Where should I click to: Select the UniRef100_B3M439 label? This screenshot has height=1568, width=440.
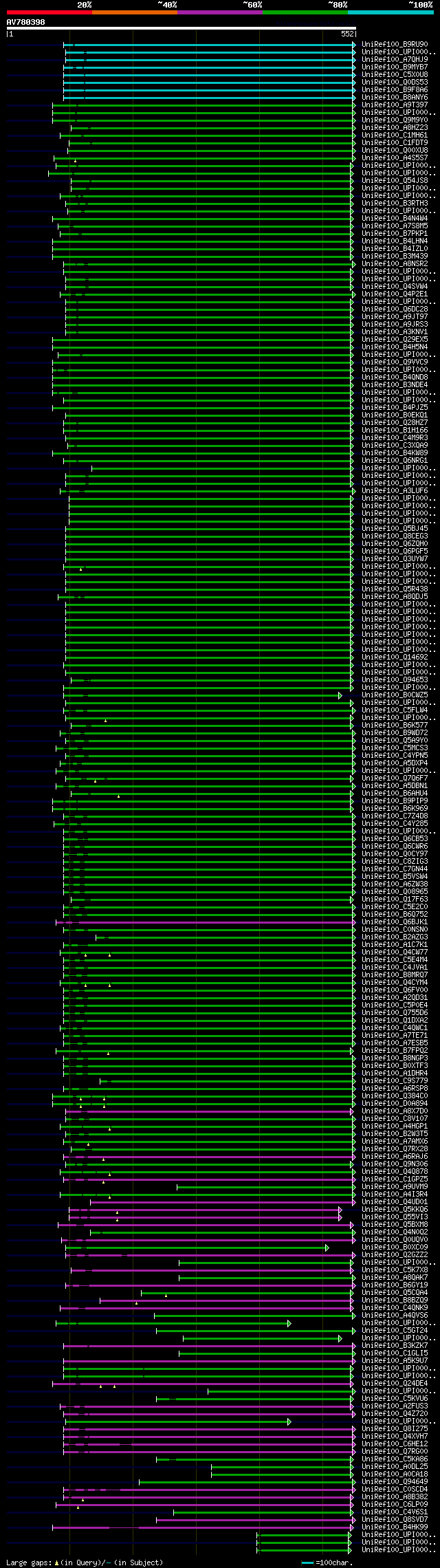[x=395, y=257]
